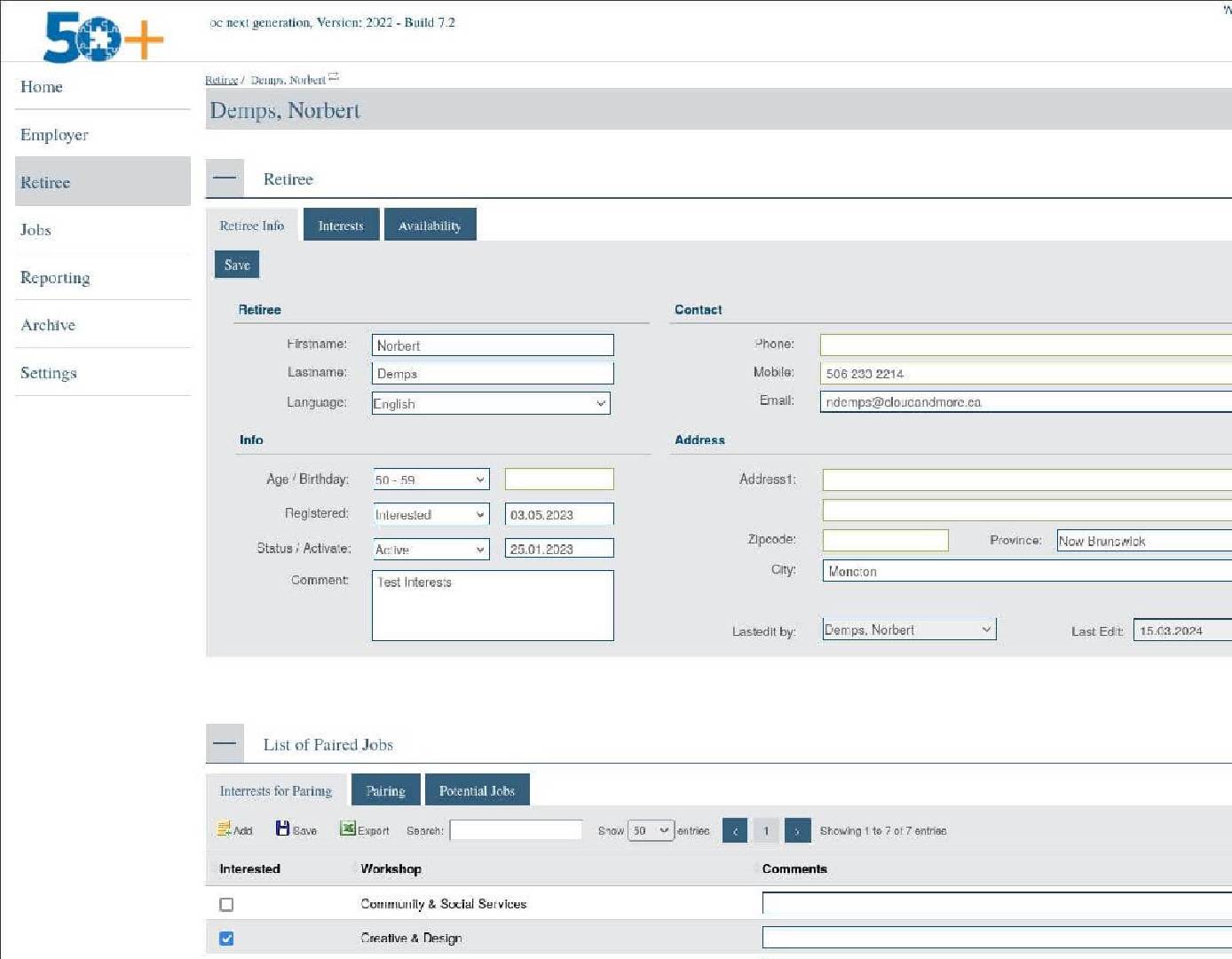Image resolution: width=1232 pixels, height=959 pixels.
Task: Open the Language dropdown
Action: click(491, 403)
